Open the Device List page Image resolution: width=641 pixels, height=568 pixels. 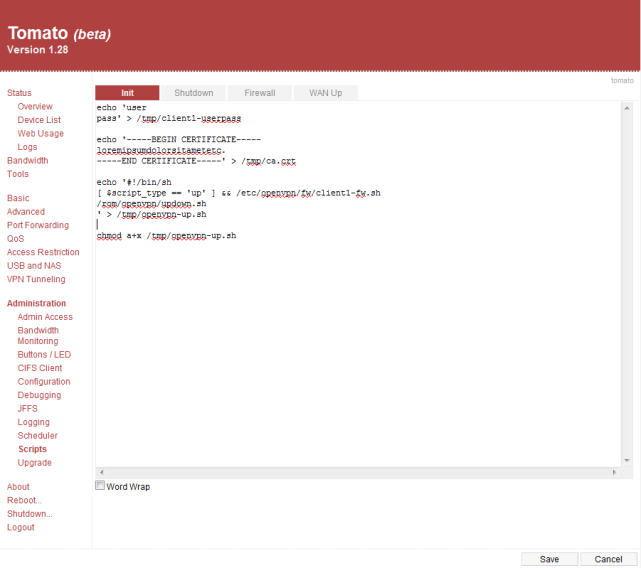pos(39,120)
